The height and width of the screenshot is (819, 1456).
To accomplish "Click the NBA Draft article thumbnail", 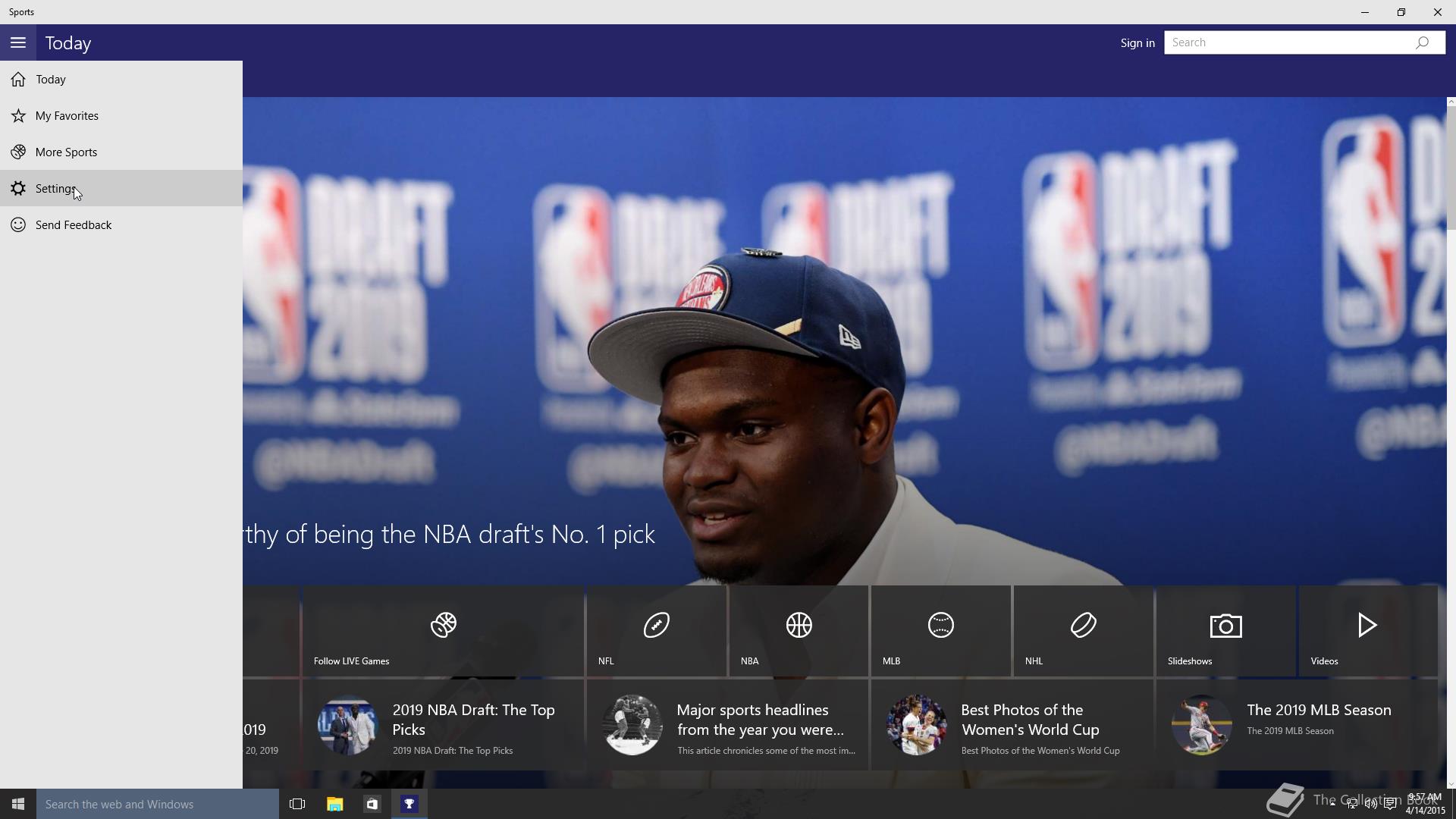I will coord(347,725).
